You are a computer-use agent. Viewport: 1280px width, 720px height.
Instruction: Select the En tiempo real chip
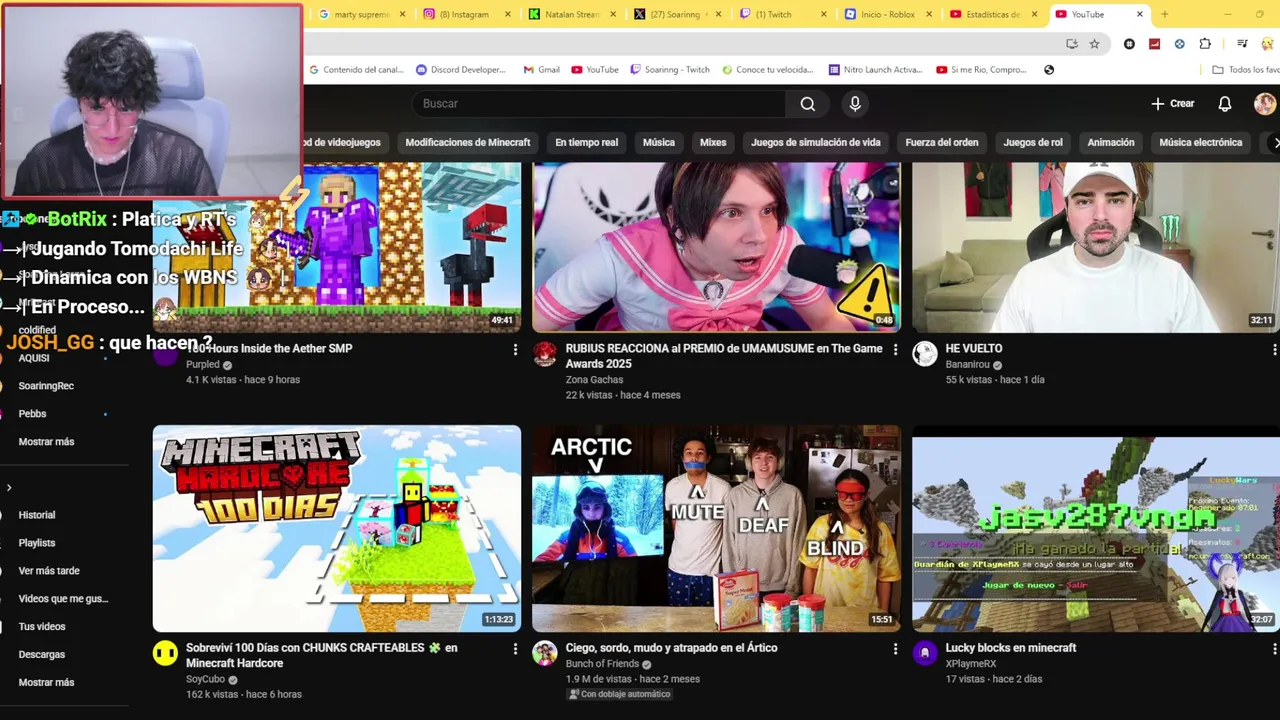(587, 142)
